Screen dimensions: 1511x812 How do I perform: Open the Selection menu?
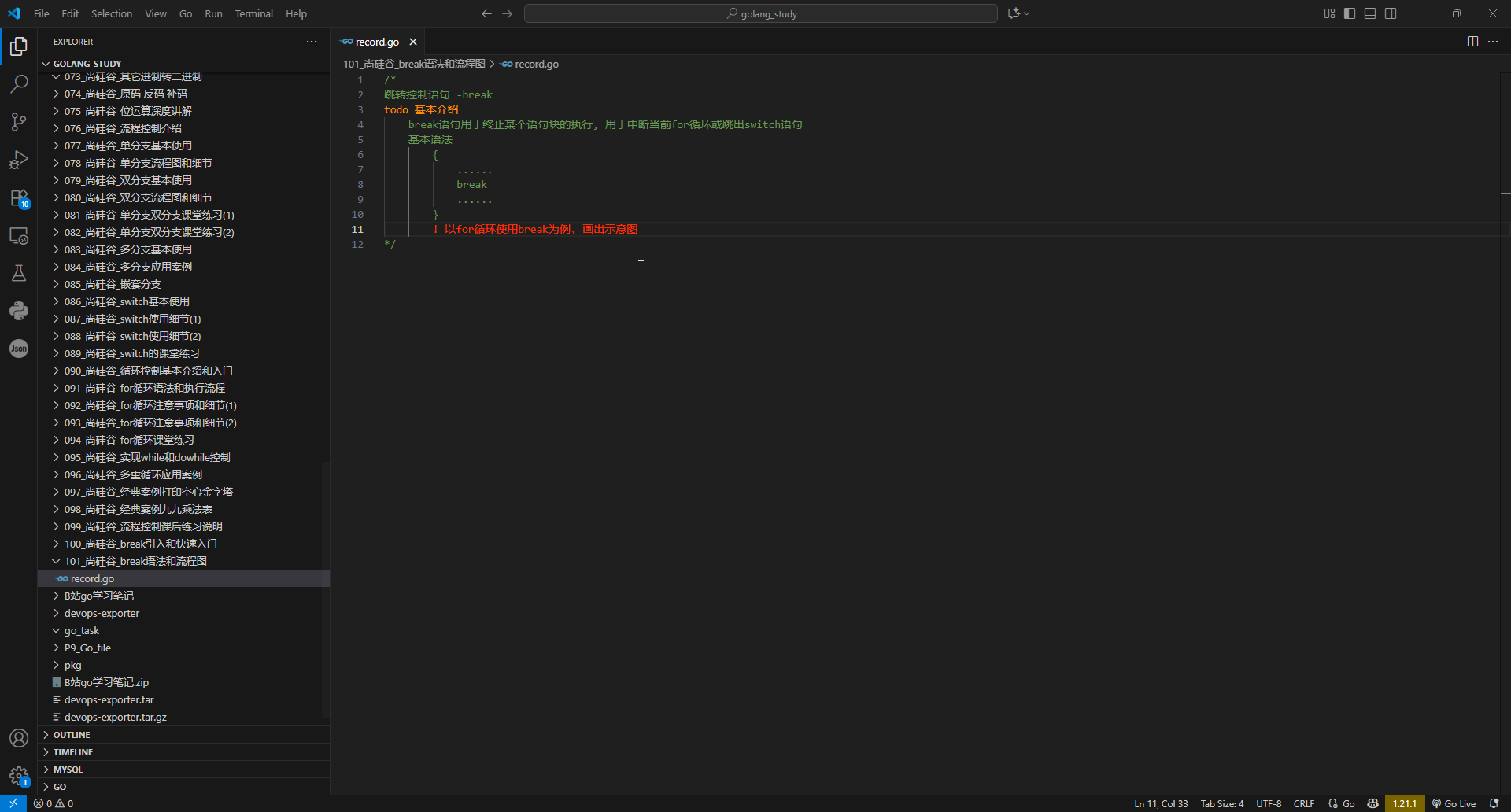(x=112, y=13)
